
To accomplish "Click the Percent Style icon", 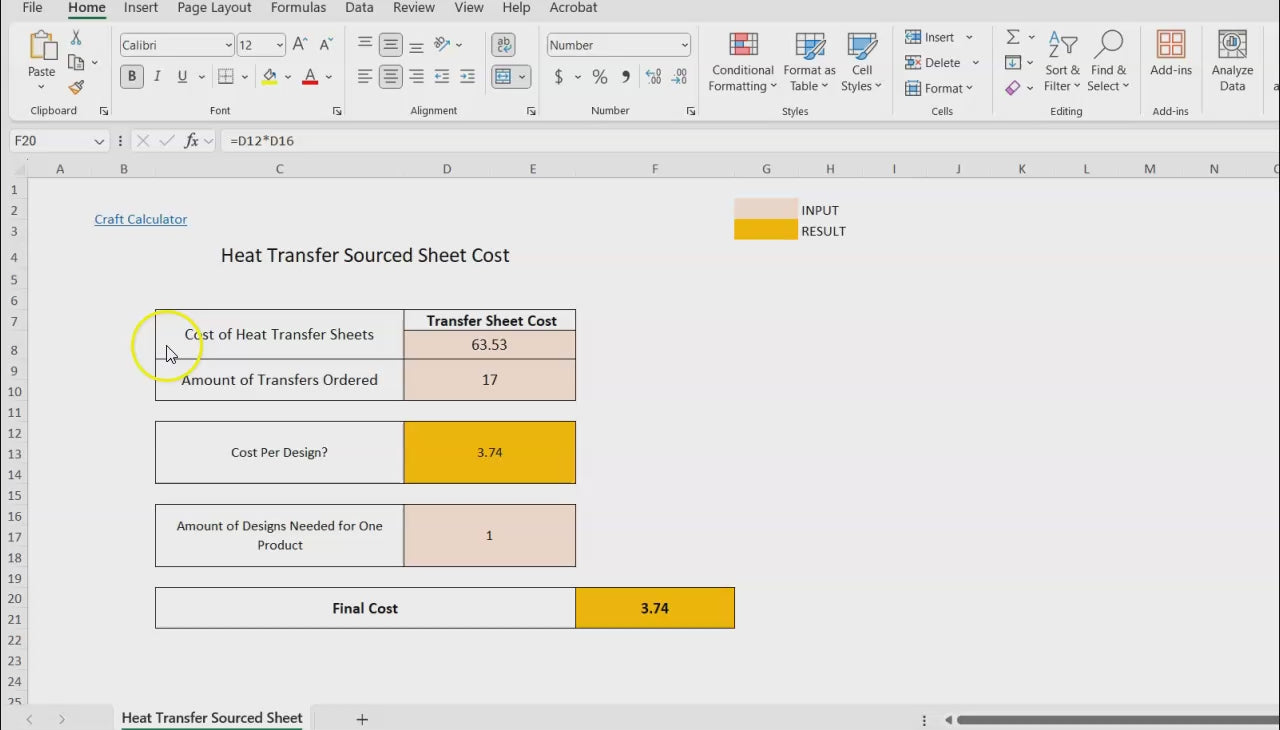I will coord(599,77).
